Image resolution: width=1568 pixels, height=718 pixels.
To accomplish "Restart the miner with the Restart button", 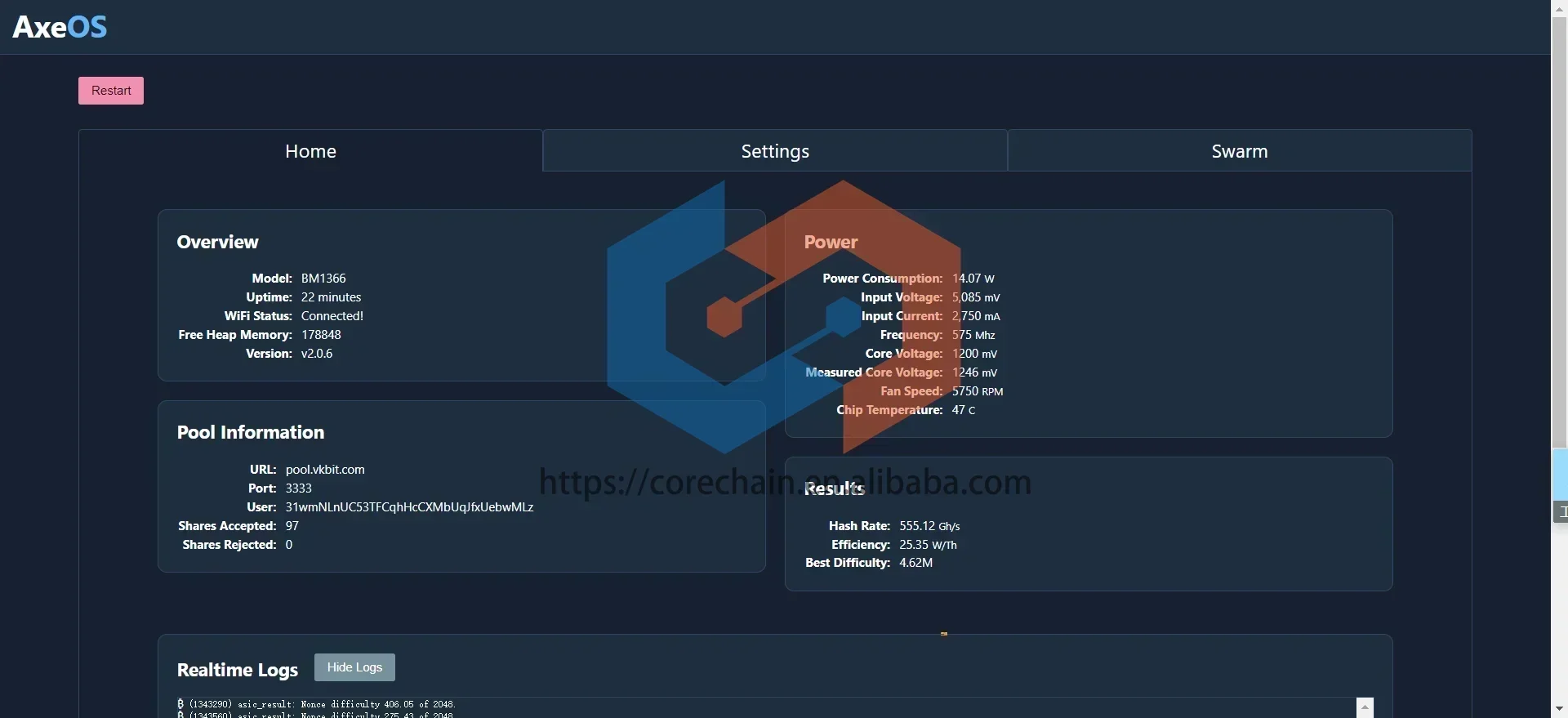I will pos(111,91).
